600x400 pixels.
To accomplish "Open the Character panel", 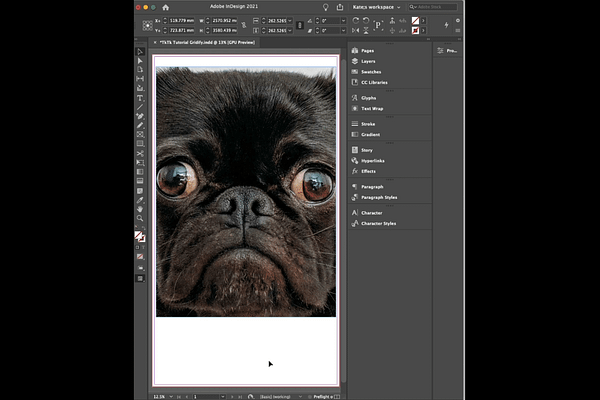I will point(371,213).
